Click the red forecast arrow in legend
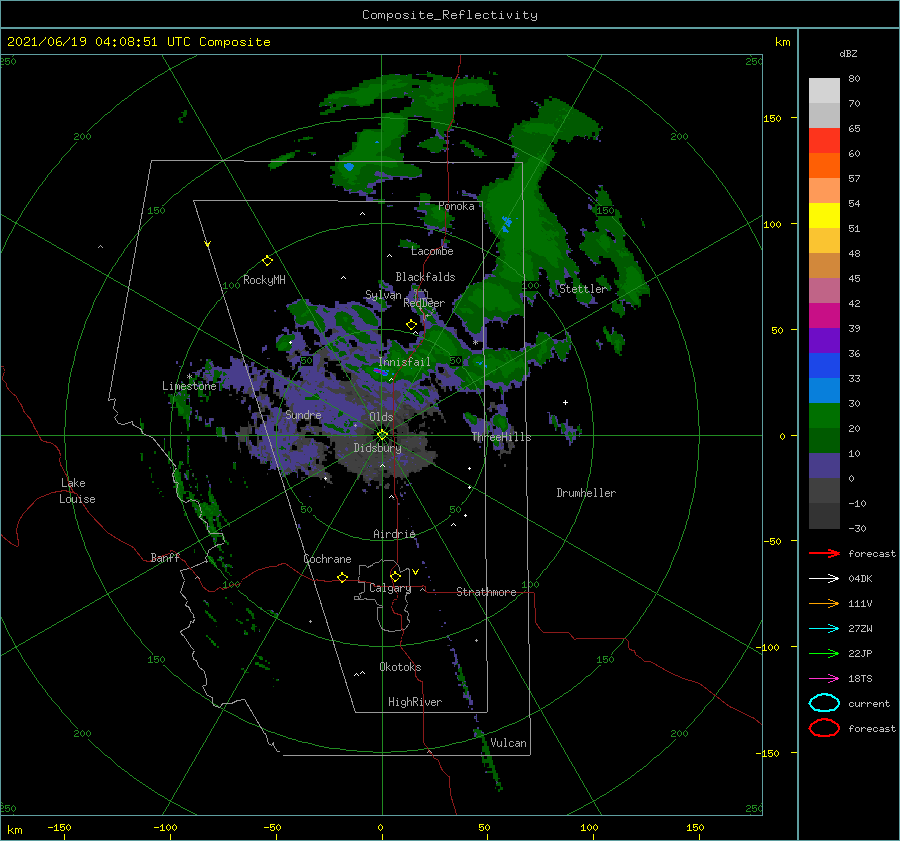The image size is (900, 841). (x=824, y=553)
